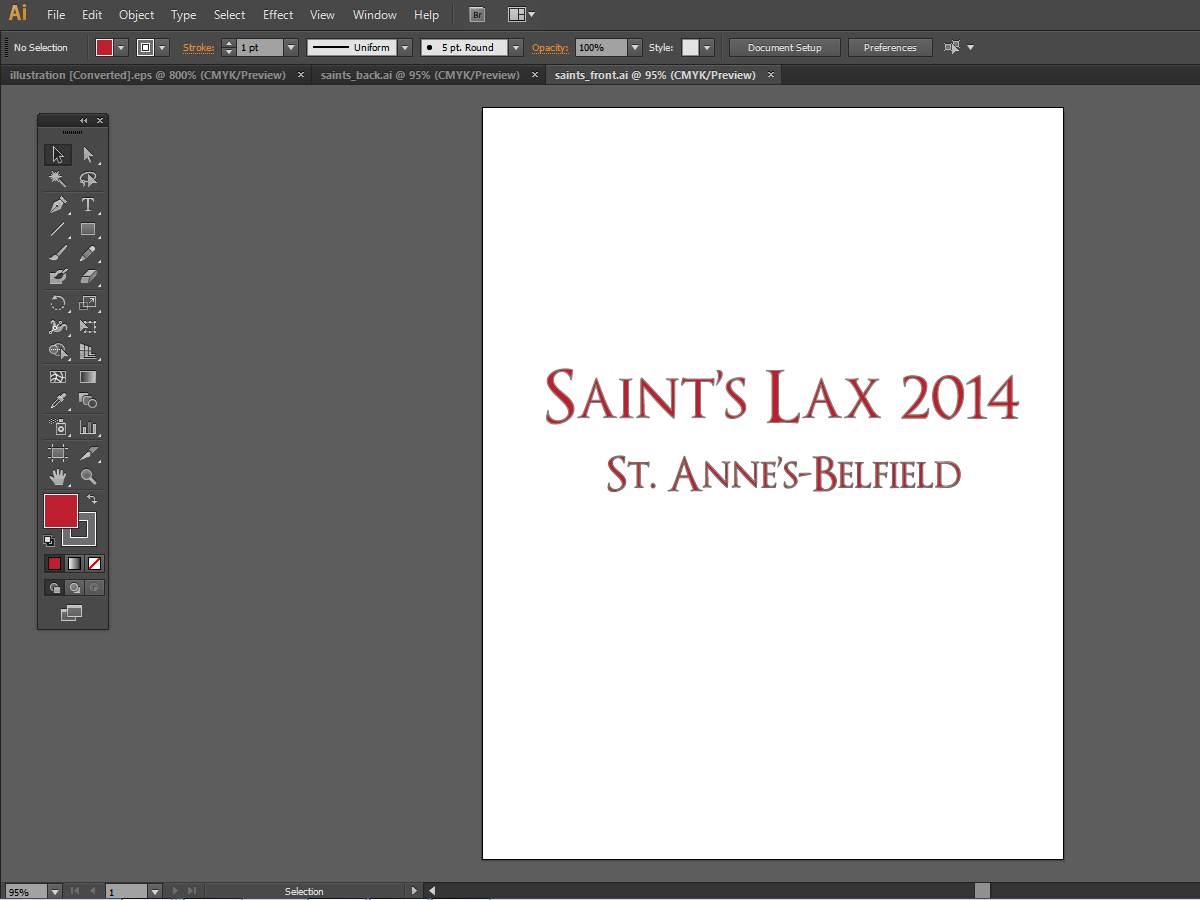Open the Uniform width profile dropdown

(x=405, y=48)
